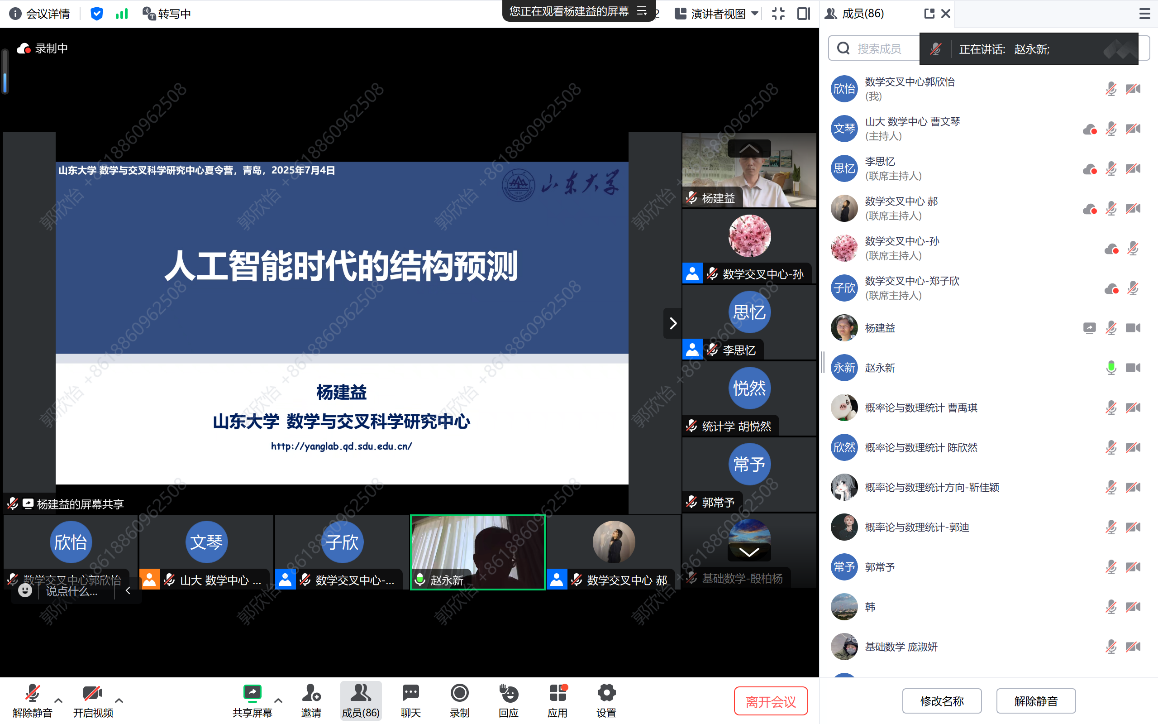Click the red 离开会议 leave button
This screenshot has width=1158, height=724.
click(x=770, y=701)
